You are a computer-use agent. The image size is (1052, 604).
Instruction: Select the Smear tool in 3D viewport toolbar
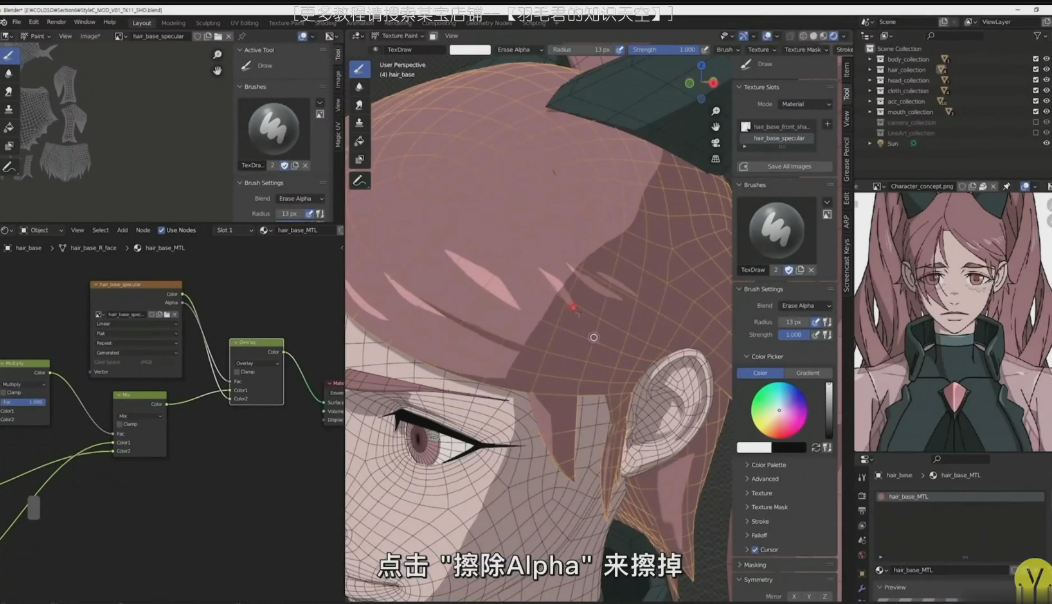click(x=360, y=105)
